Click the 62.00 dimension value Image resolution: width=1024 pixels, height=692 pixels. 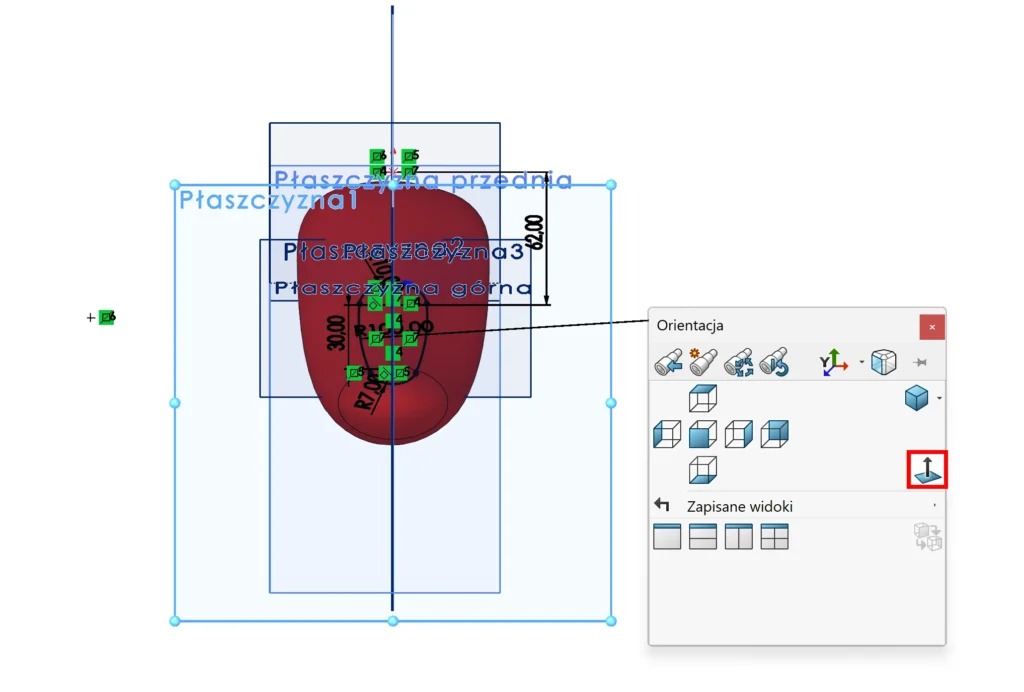[x=536, y=232]
